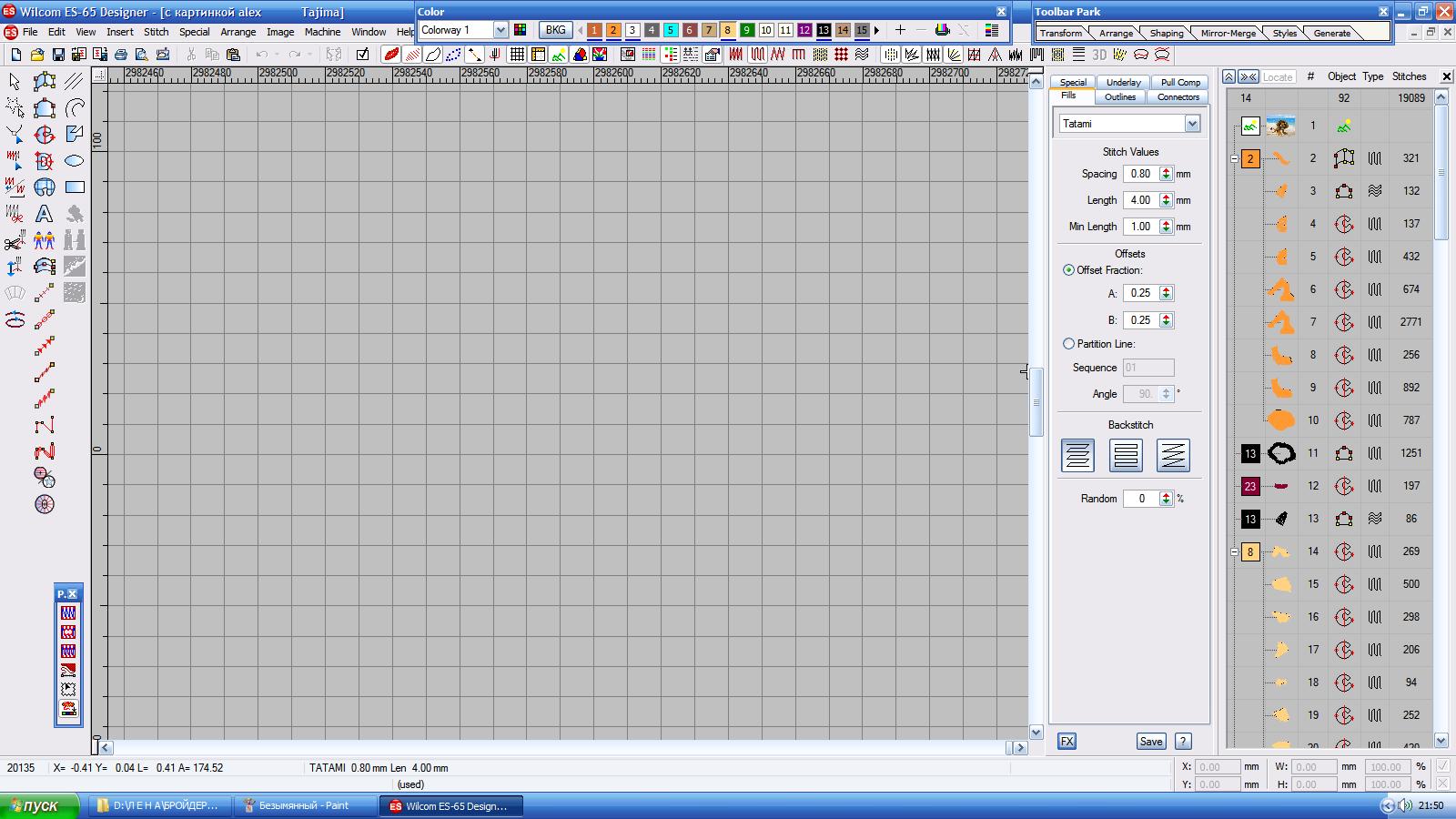
Task: Switch to the Underlay tab
Action: click(1123, 82)
